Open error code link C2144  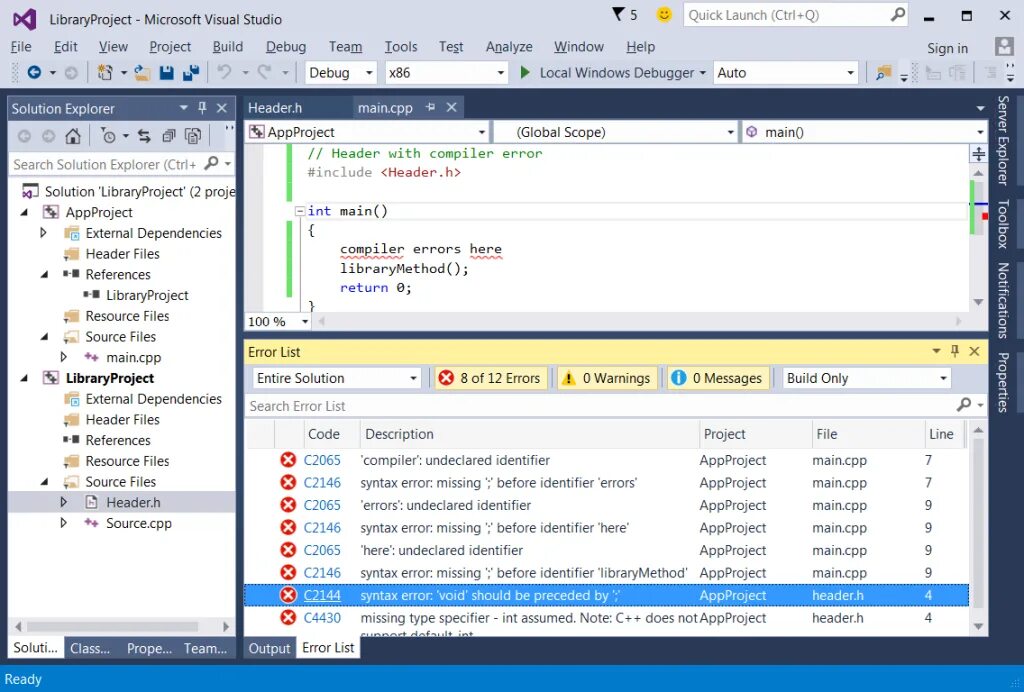click(x=322, y=595)
